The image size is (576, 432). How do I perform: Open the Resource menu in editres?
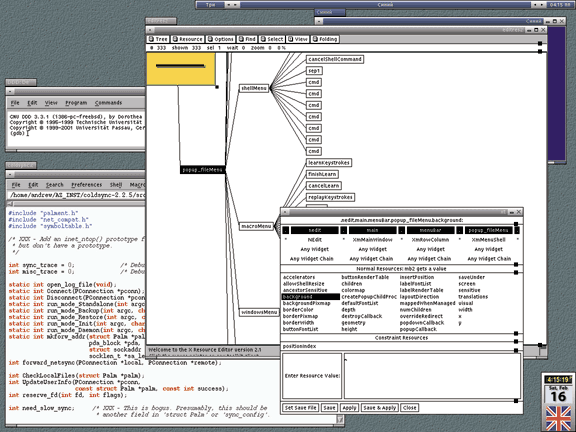pyautogui.click(x=187, y=39)
